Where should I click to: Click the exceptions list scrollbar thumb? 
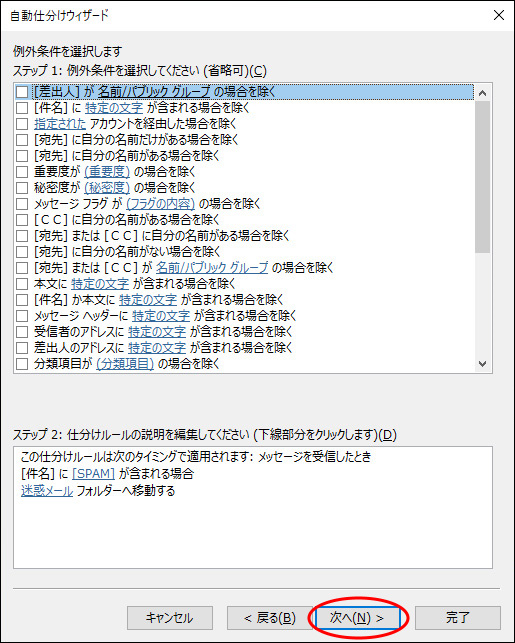[483, 177]
